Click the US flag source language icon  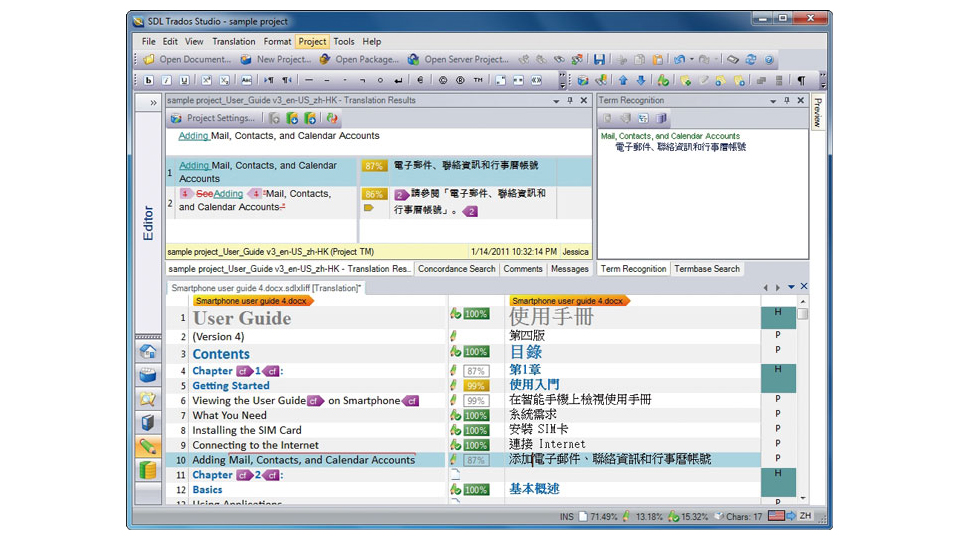click(776, 516)
